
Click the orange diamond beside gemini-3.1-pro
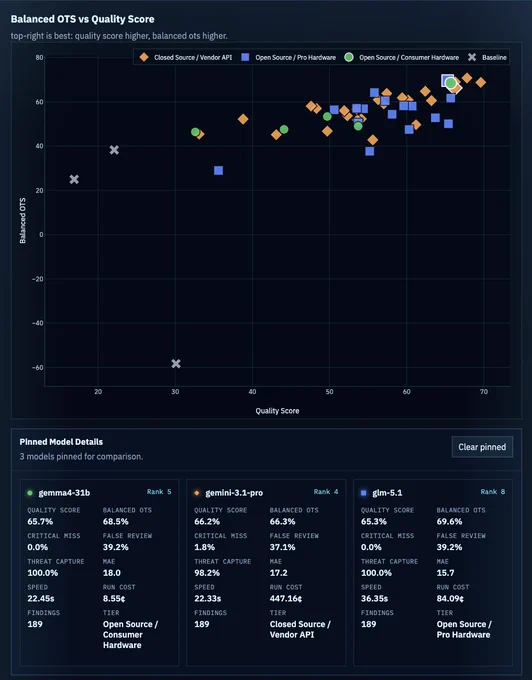coord(197,493)
